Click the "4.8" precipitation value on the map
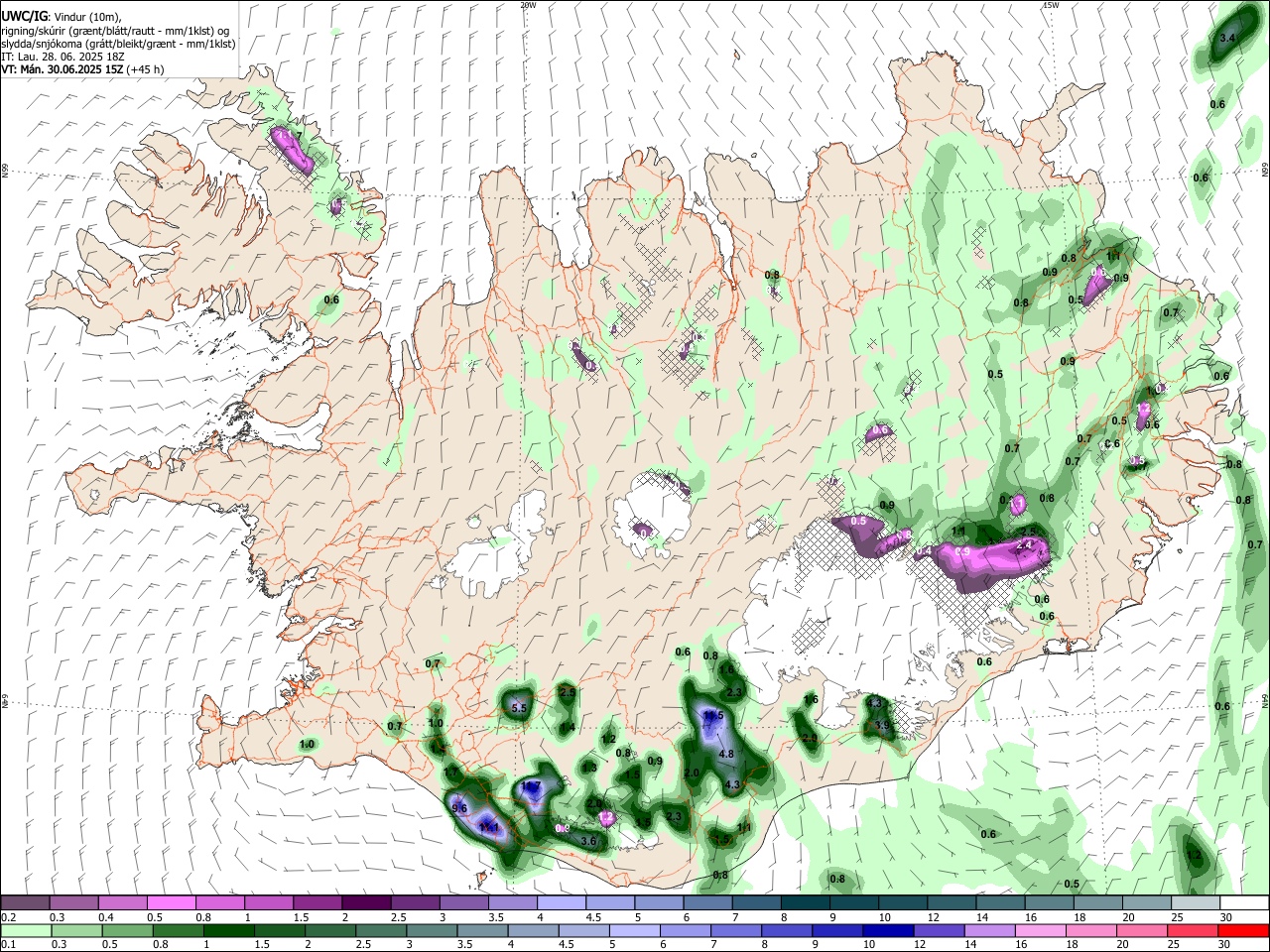 725,754
